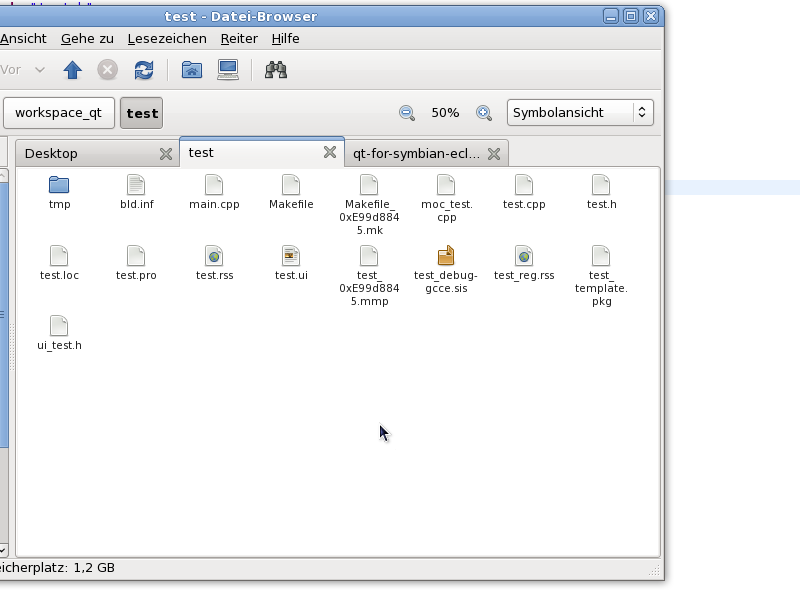
Task: Click the Reload refresh icon
Action: 144,70
